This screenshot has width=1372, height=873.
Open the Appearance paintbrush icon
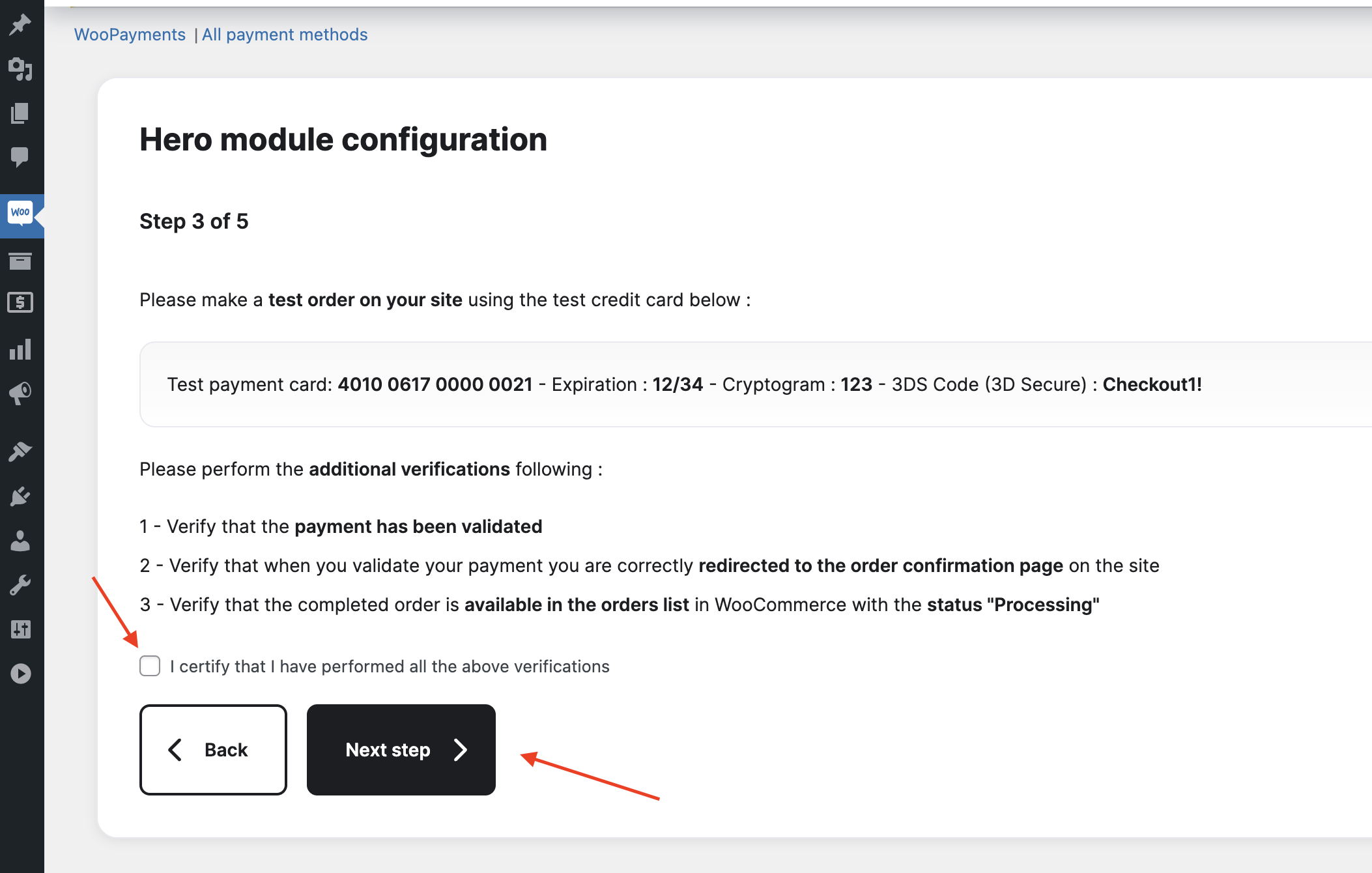tap(21, 451)
